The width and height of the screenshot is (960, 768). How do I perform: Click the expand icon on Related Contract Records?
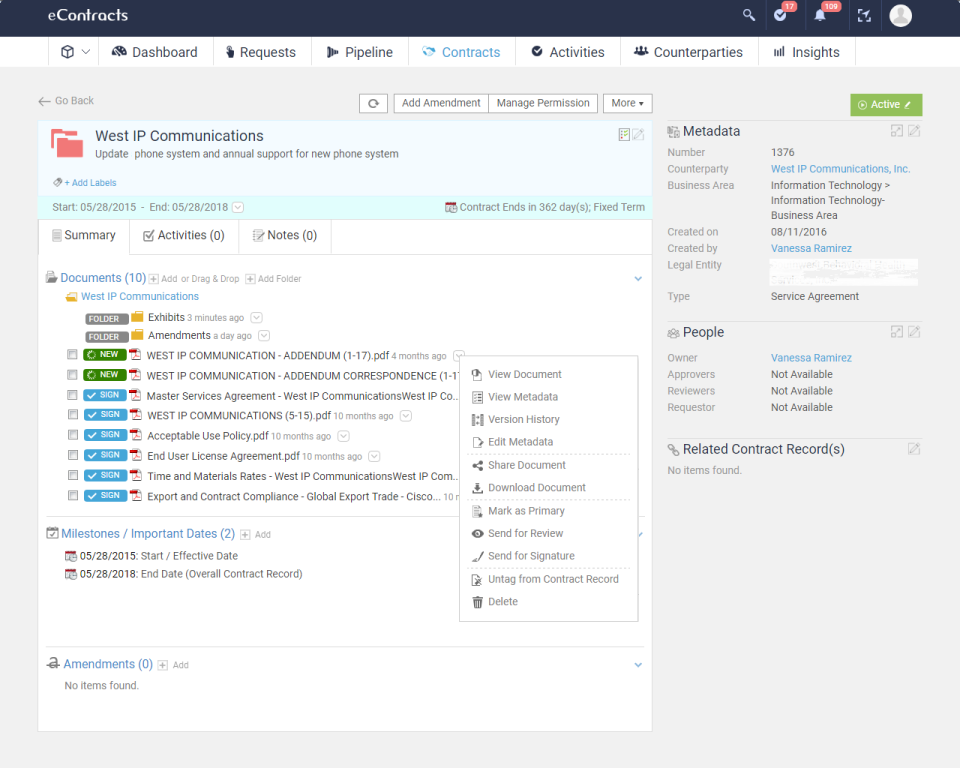913,449
